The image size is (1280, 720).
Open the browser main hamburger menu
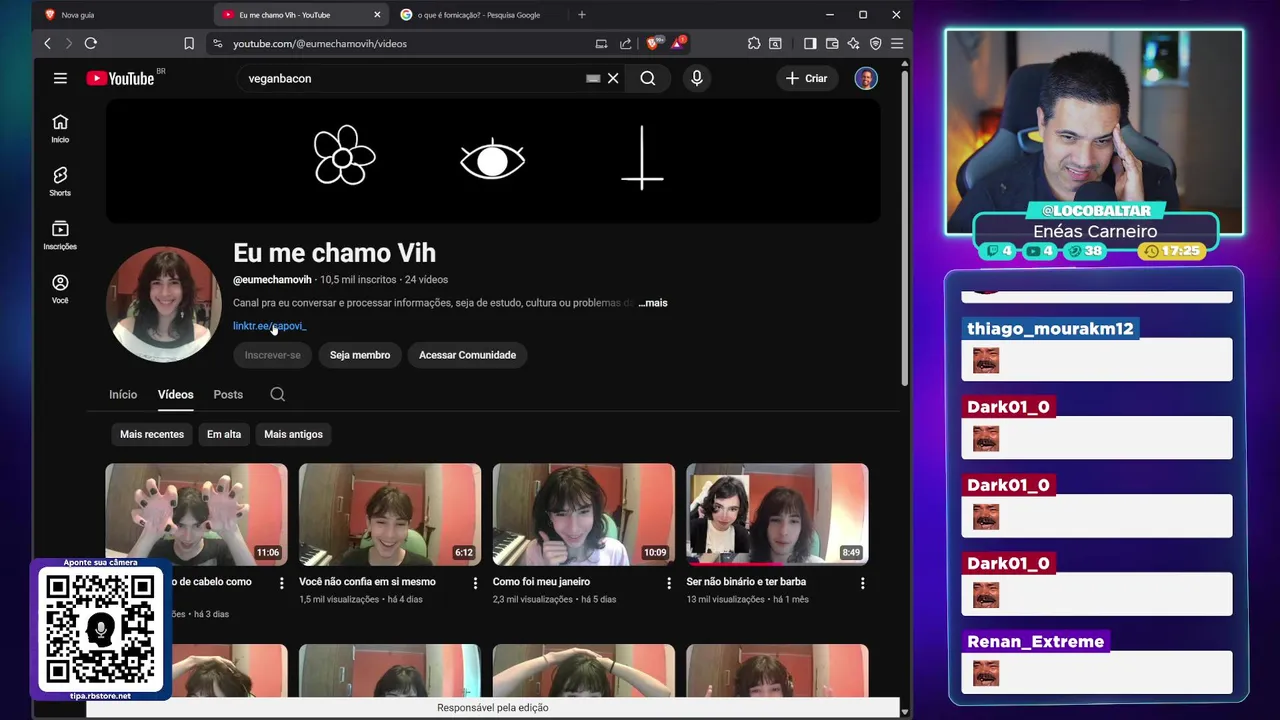pyautogui.click(x=897, y=43)
